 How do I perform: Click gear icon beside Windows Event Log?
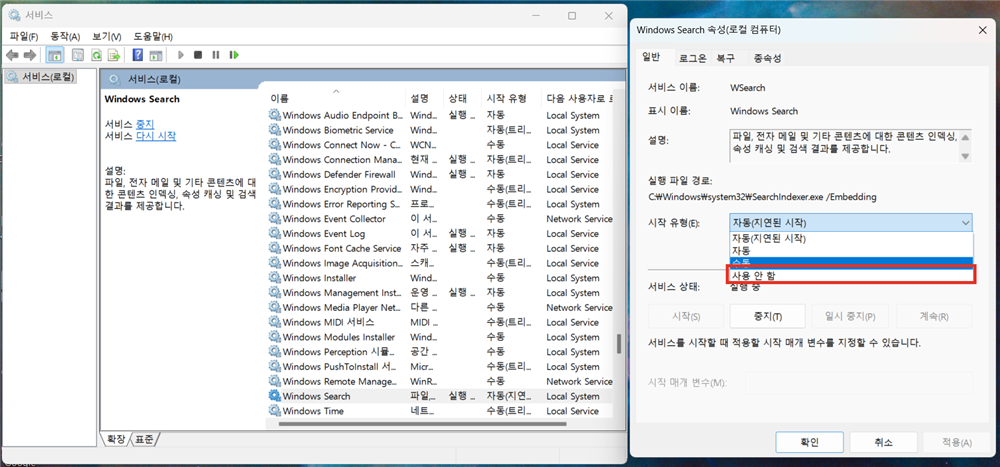(274, 234)
